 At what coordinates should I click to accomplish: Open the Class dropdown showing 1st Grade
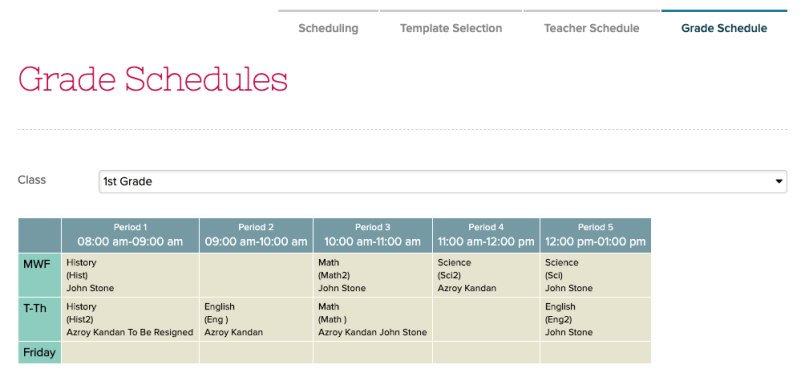click(x=443, y=182)
